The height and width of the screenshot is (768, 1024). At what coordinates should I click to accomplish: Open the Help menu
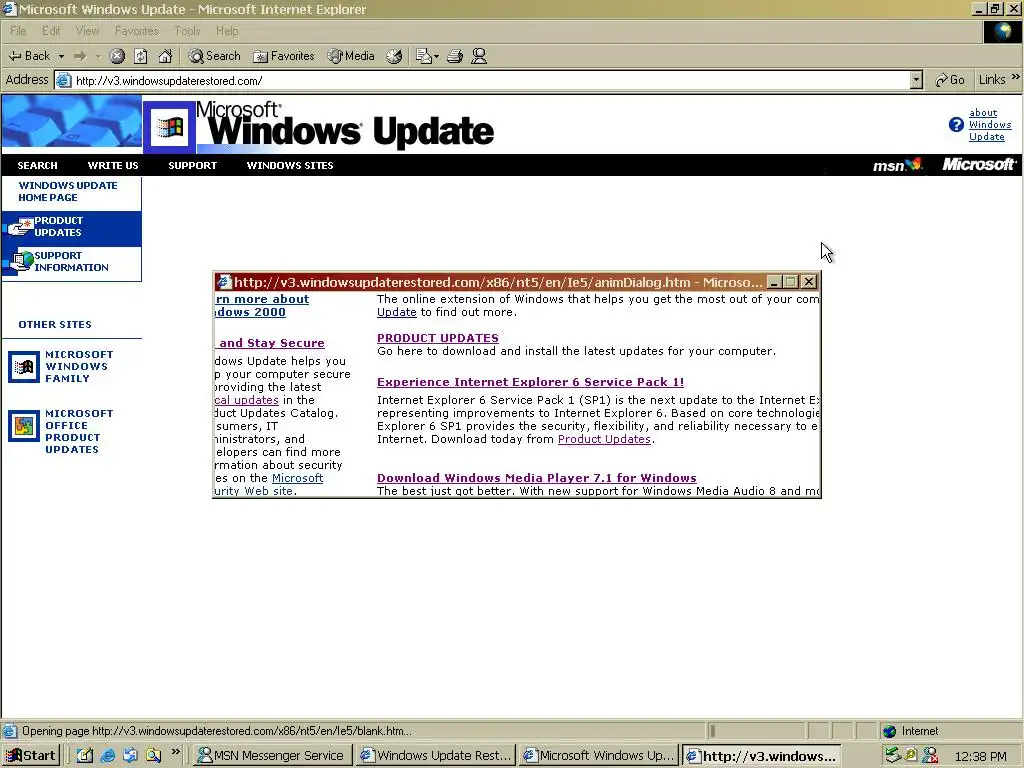click(x=227, y=31)
